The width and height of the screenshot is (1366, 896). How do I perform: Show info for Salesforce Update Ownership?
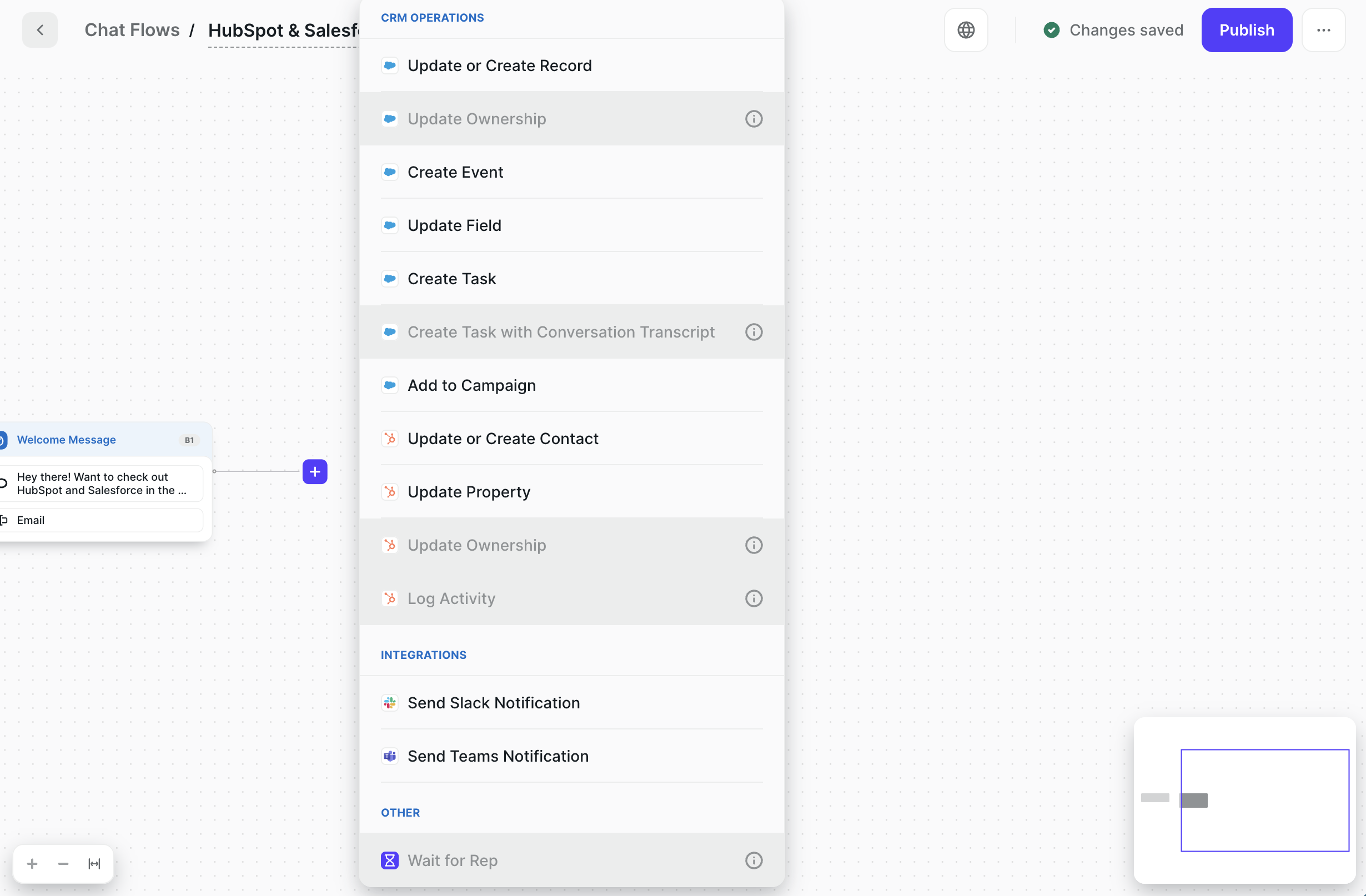754,119
